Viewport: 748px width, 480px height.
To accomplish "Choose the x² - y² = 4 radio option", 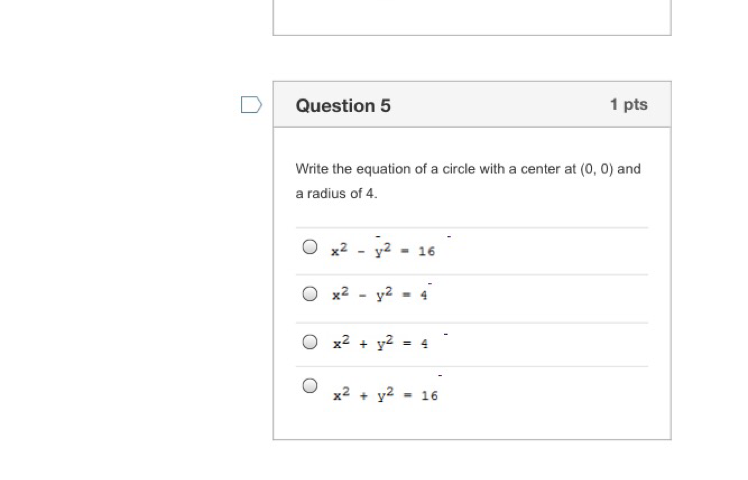I will coord(310,294).
